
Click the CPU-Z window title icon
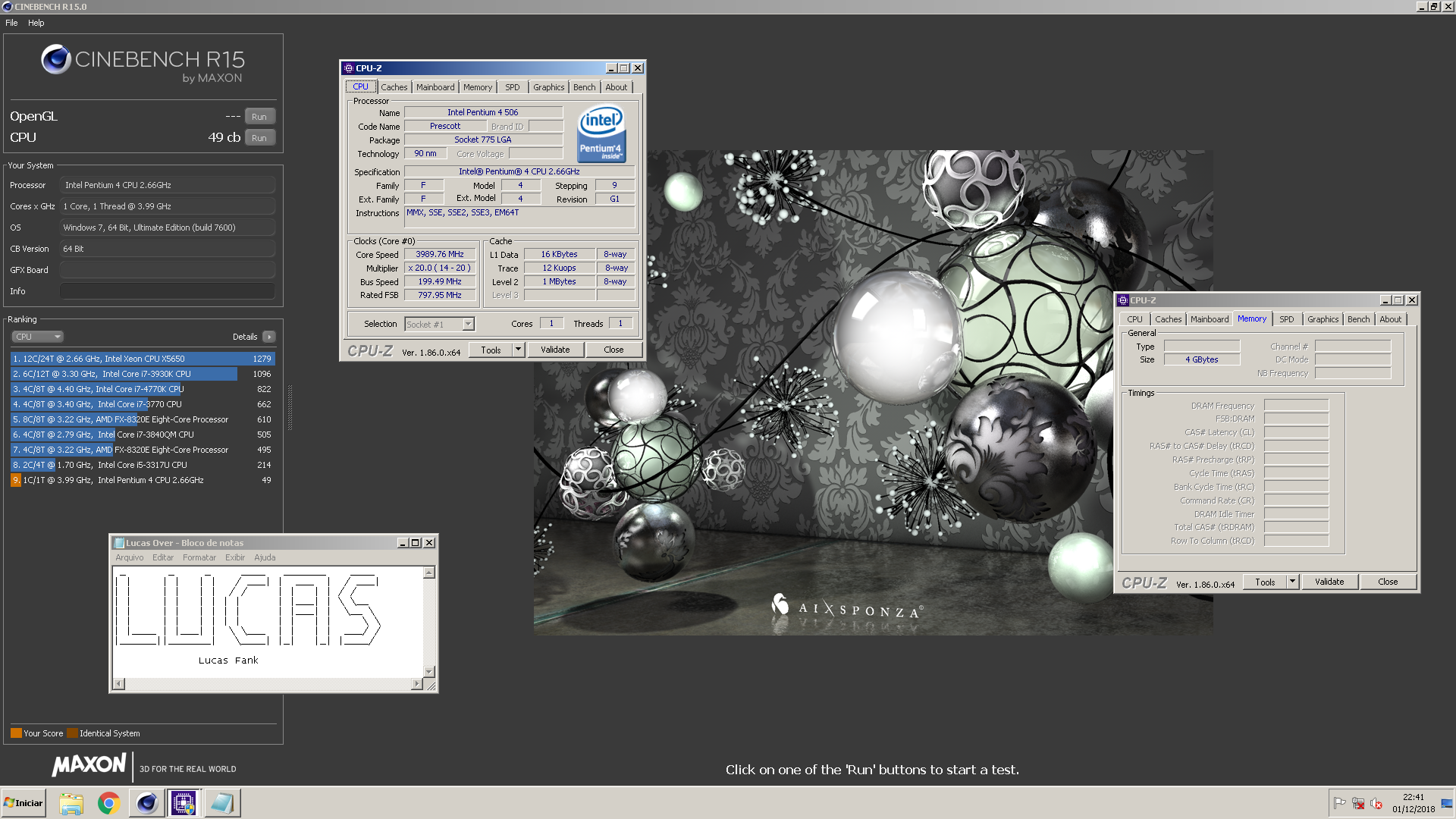coord(348,68)
